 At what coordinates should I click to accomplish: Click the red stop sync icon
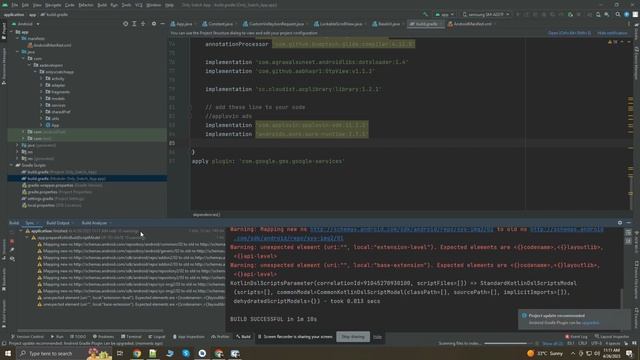[x=12, y=241]
